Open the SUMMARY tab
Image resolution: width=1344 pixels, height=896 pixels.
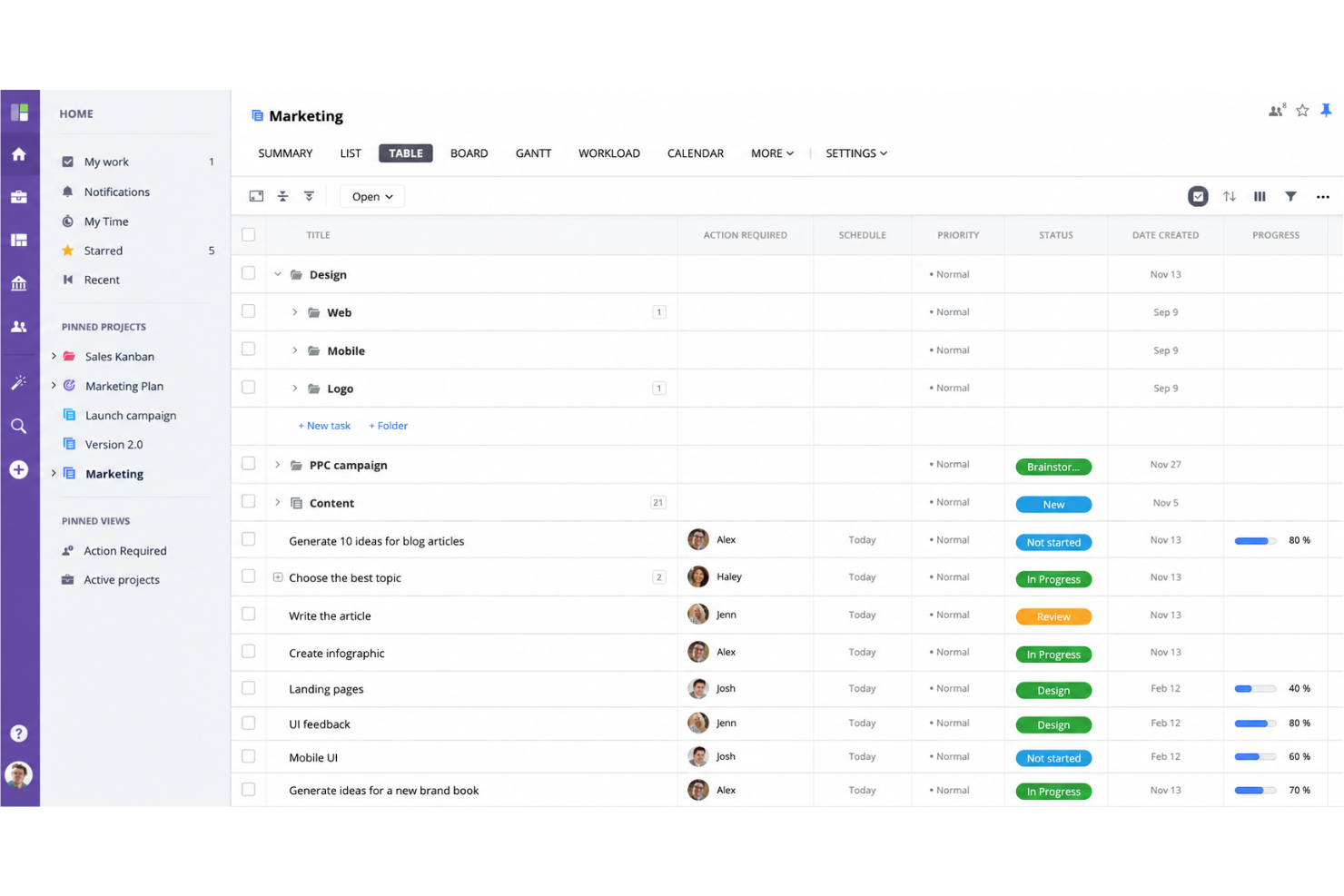point(285,153)
